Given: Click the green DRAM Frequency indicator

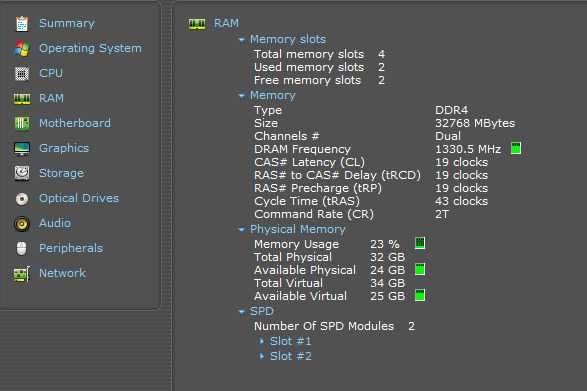Looking at the screenshot, I should 516,148.
